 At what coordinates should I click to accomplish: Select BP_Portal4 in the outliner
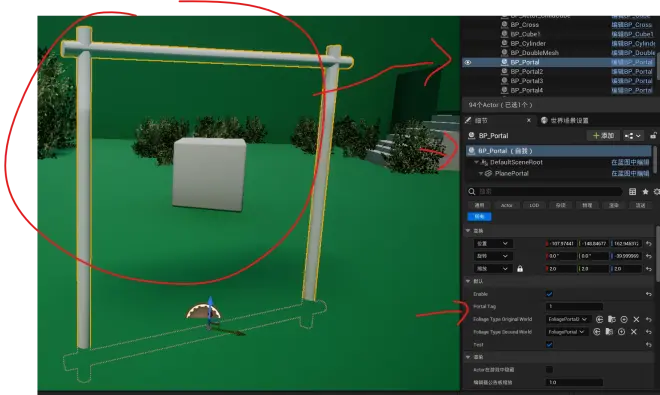tap(527, 90)
